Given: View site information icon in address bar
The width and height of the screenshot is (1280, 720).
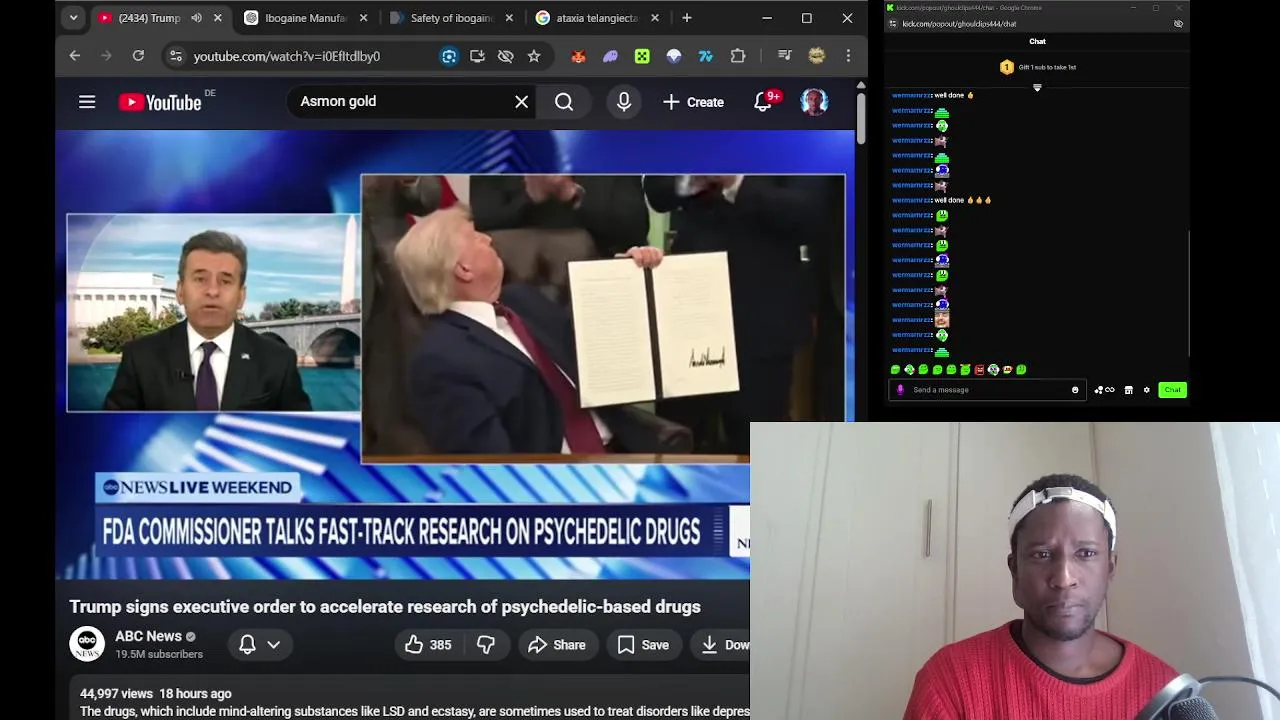Looking at the screenshot, I should (x=175, y=56).
